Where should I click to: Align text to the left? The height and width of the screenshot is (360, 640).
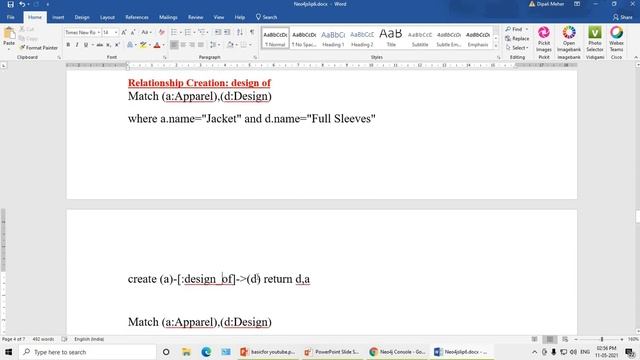tap(174, 45)
